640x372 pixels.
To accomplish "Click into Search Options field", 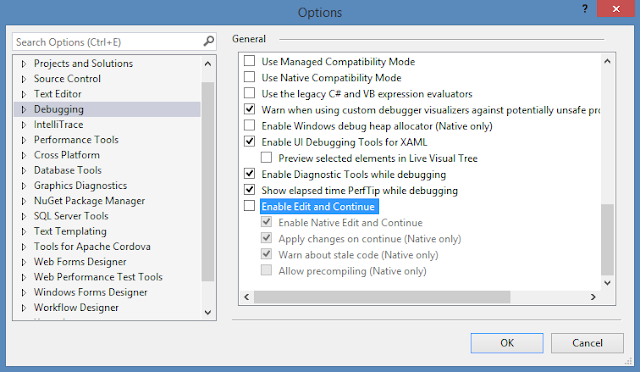I will (108, 42).
